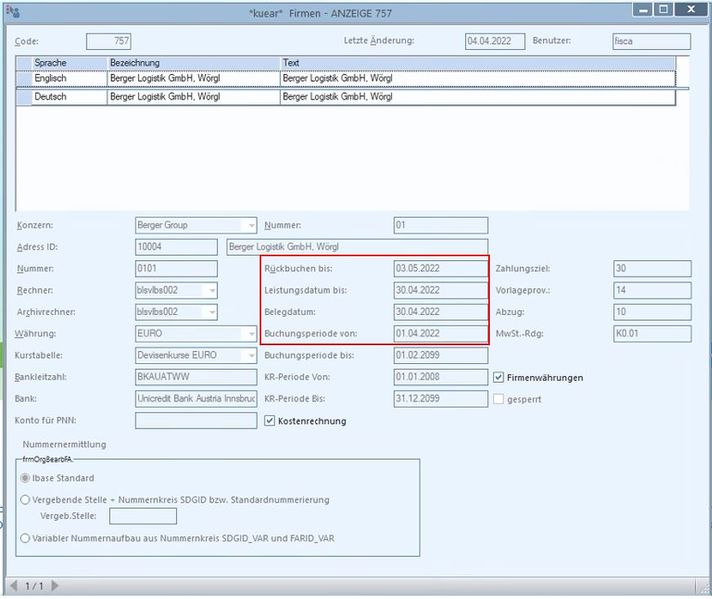Image resolution: width=712 pixels, height=599 pixels.
Task: Click the Adress ID field 10004
Action: (176, 247)
